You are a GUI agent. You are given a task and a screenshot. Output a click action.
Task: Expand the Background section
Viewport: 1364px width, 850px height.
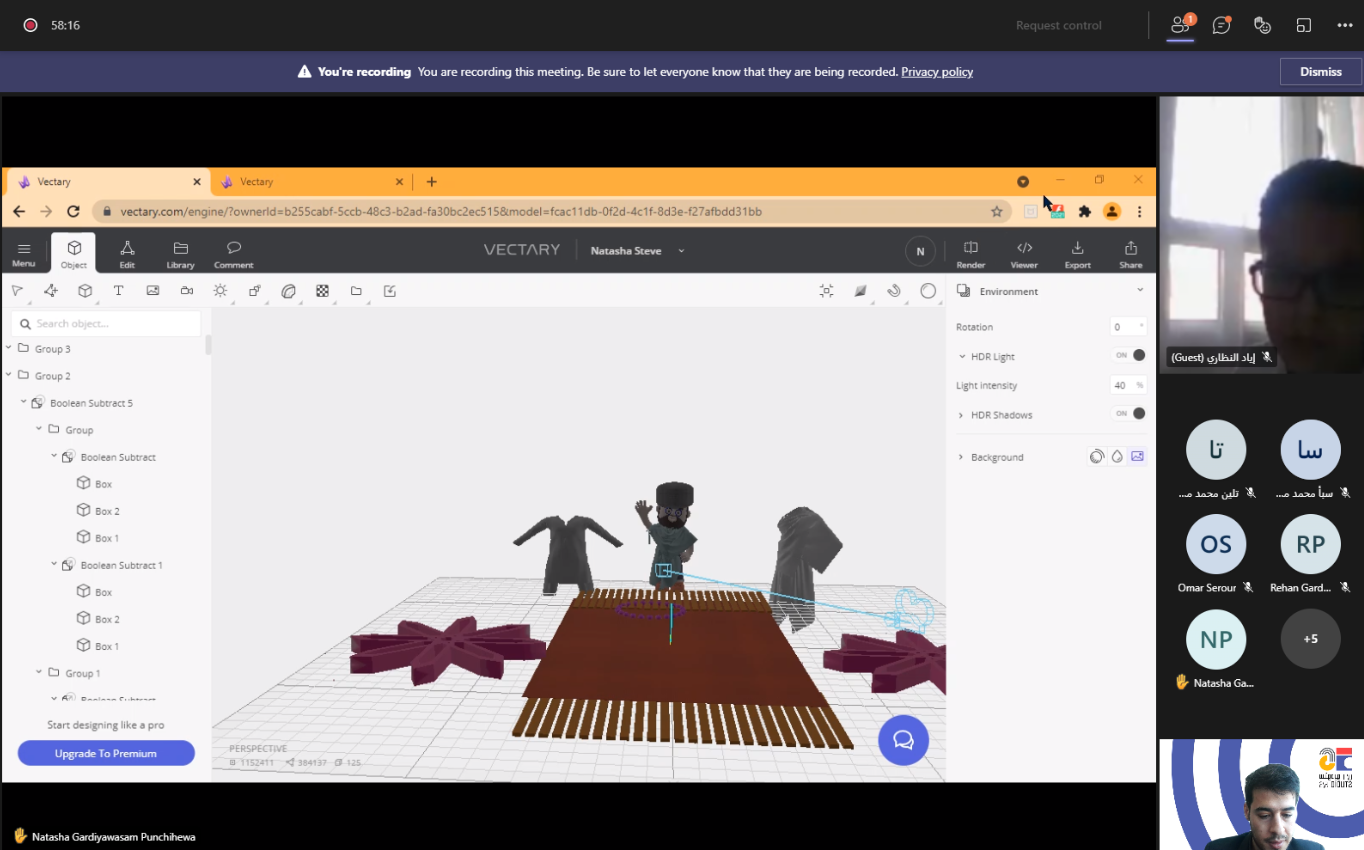click(x=962, y=457)
